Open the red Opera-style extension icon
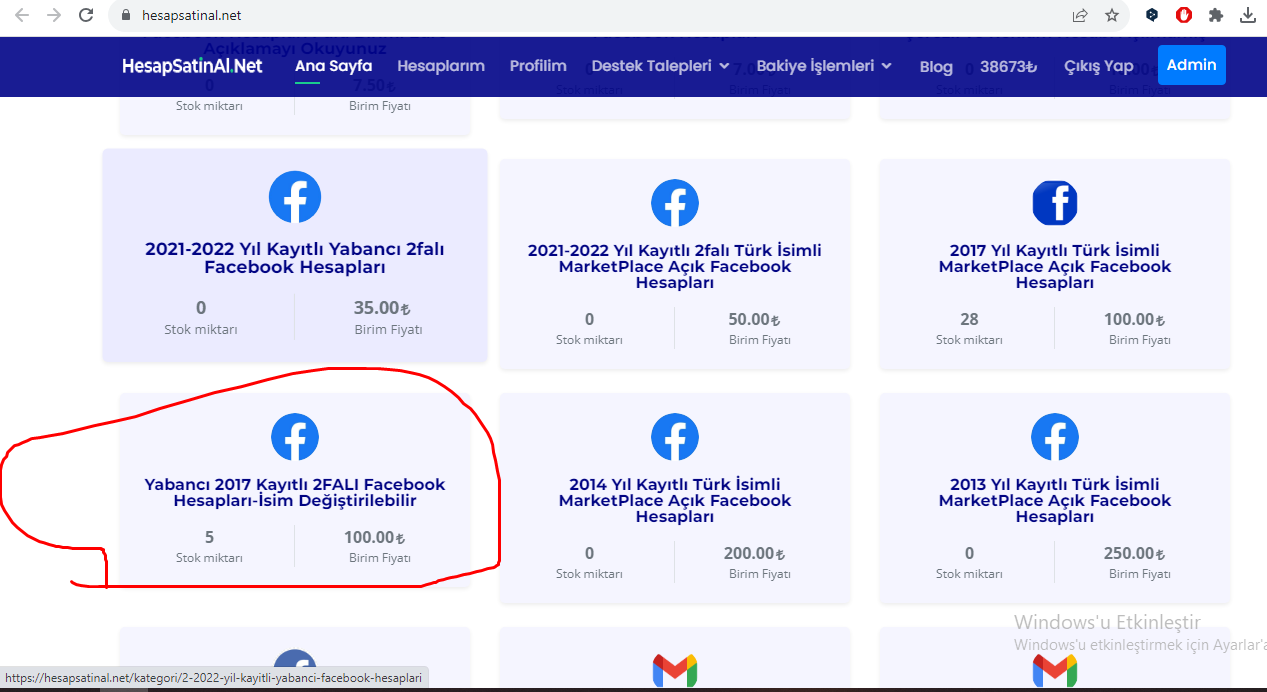Image resolution: width=1267 pixels, height=692 pixels. click(1184, 15)
